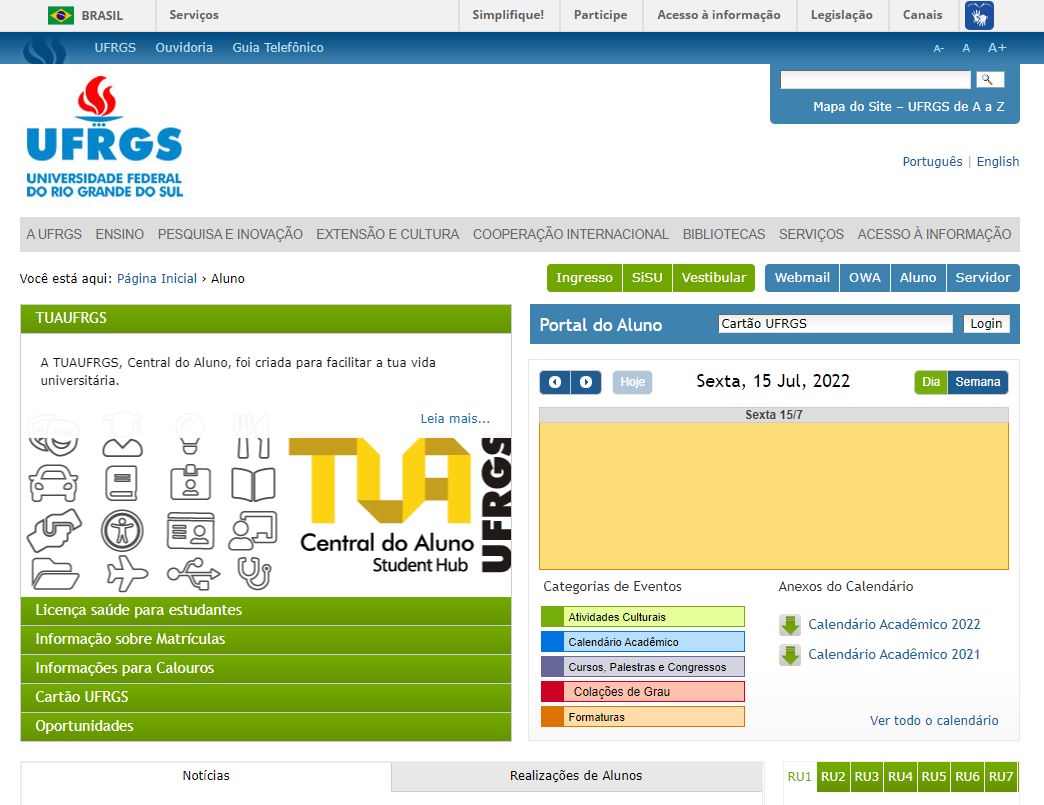Select RU4 tab
The image size is (1044, 805).
pyautogui.click(x=900, y=777)
